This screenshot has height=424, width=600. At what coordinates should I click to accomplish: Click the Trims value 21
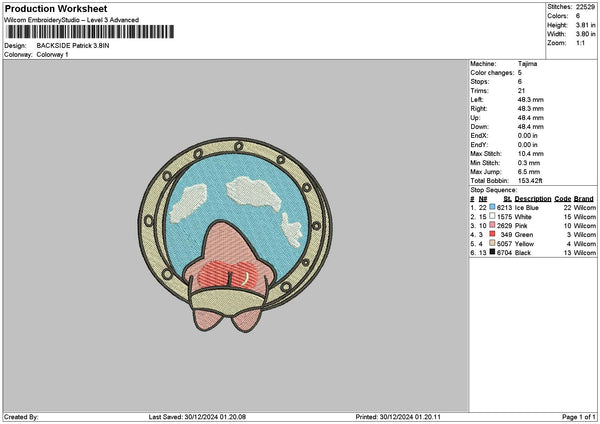point(521,91)
